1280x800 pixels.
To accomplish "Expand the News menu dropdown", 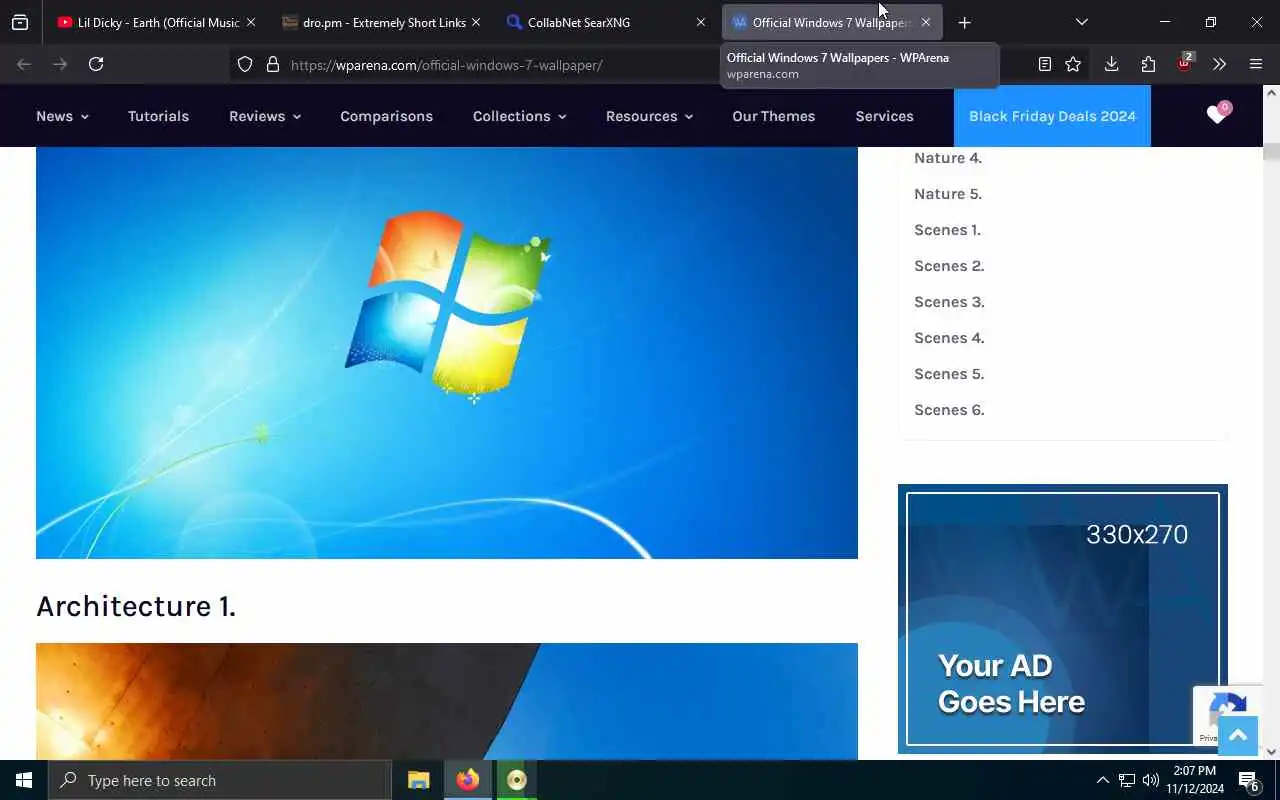I will coord(63,116).
